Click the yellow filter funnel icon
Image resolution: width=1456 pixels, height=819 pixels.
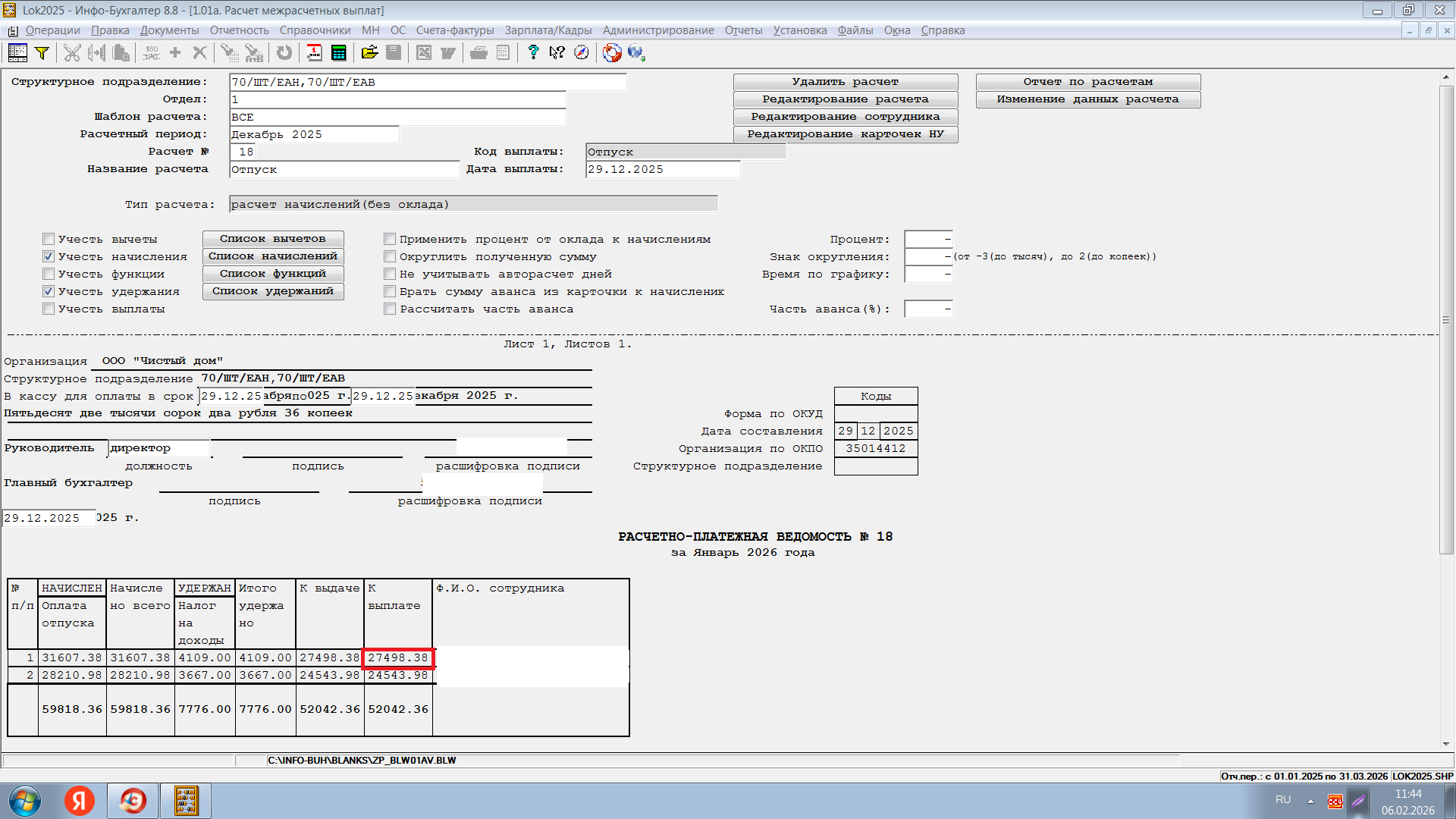(x=42, y=53)
